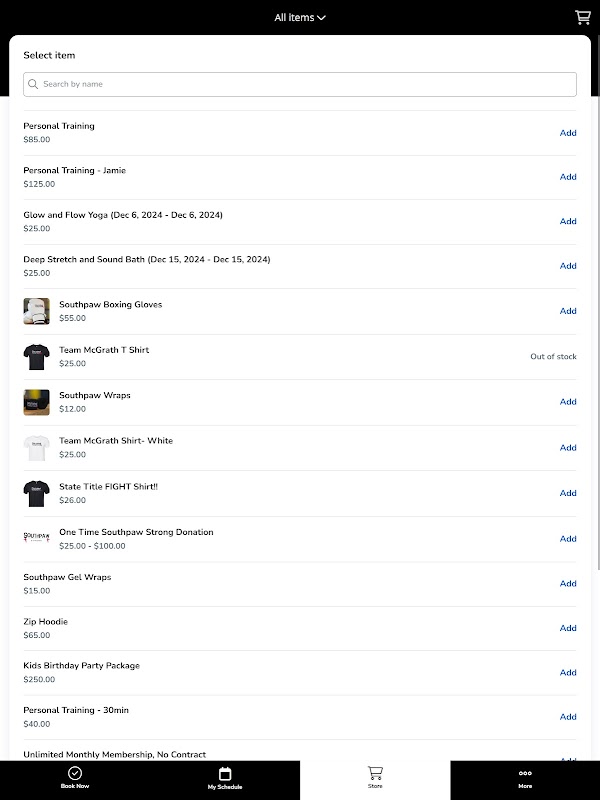The image size is (600, 800).
Task: Add State Title FIGHT Shirt
Action: pyautogui.click(x=568, y=493)
